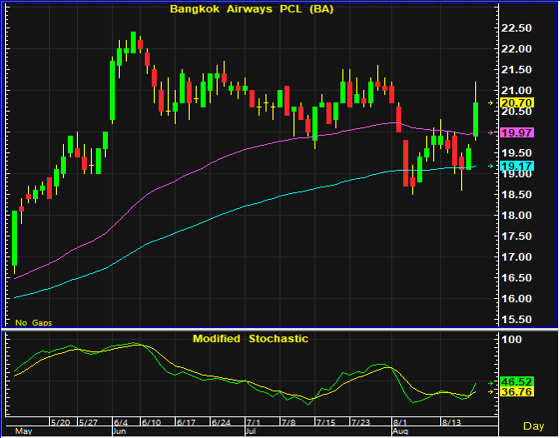This screenshot has height=438, width=560.
Task: Click the magenta 19.97 moving average label
Action: click(517, 133)
